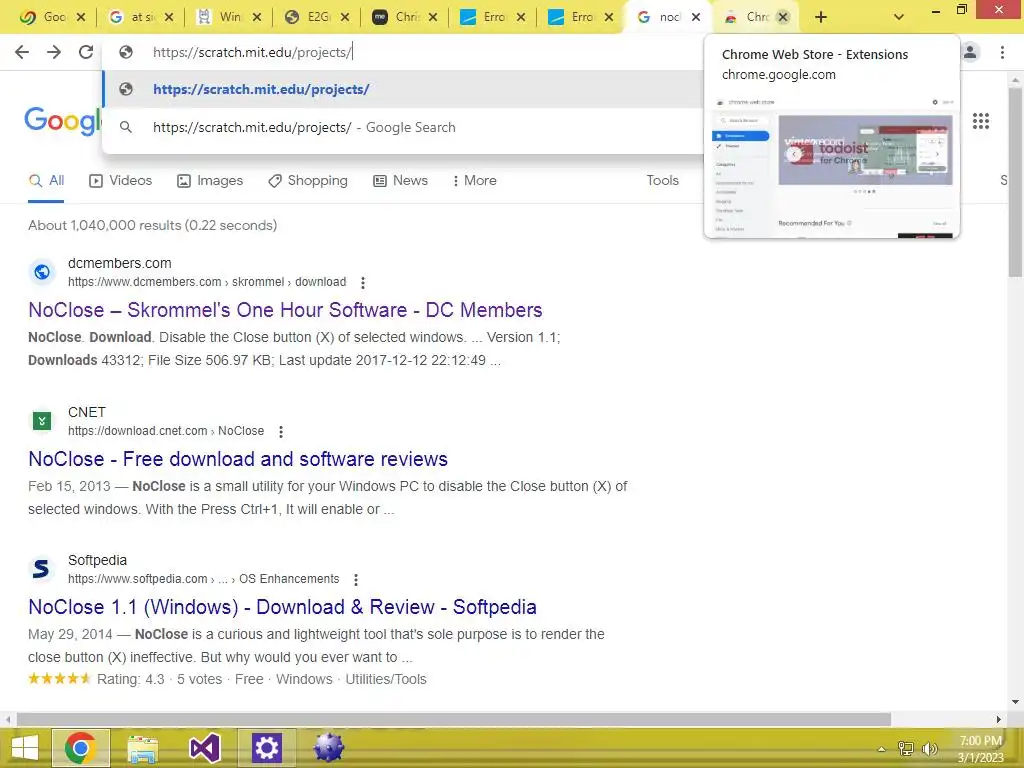
Task: Switch to the 'at si' Google tab
Action: coord(135,17)
